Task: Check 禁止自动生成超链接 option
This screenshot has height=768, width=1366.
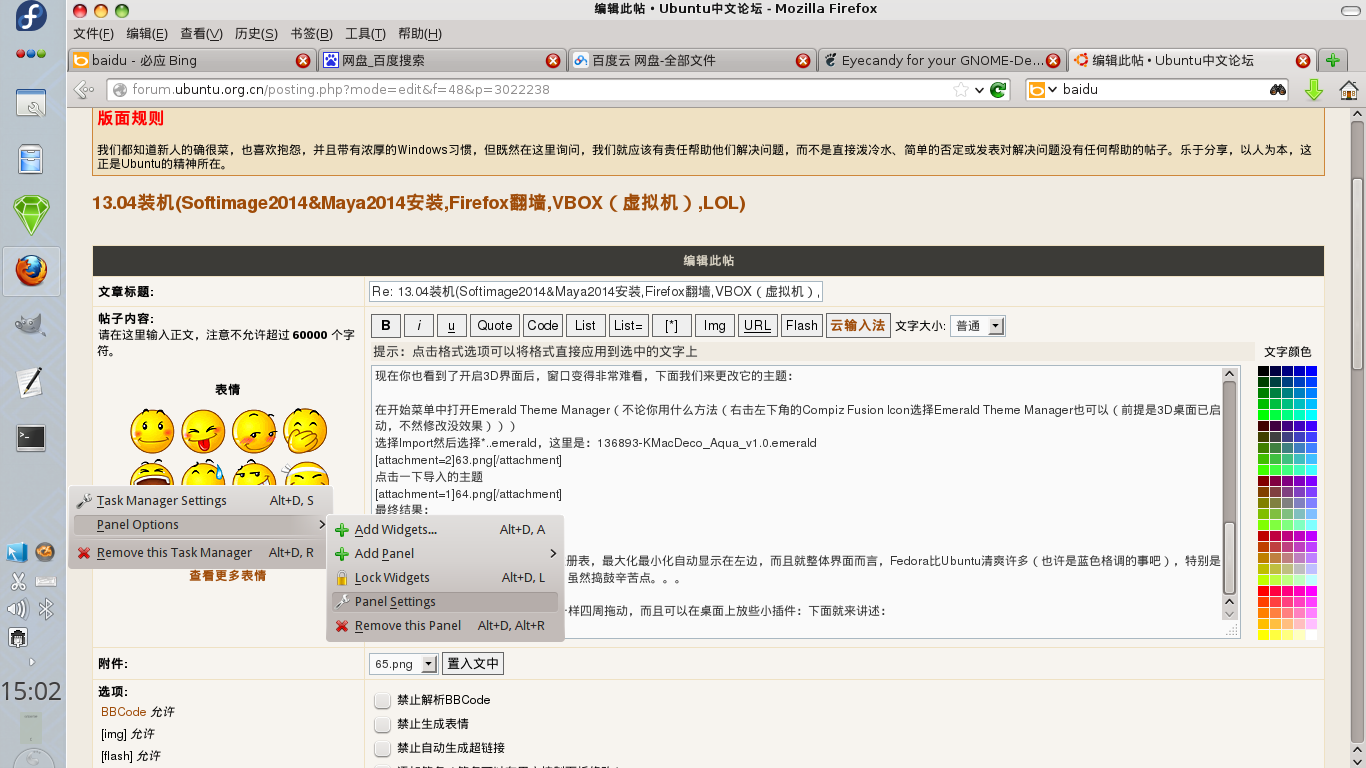Action: point(382,748)
